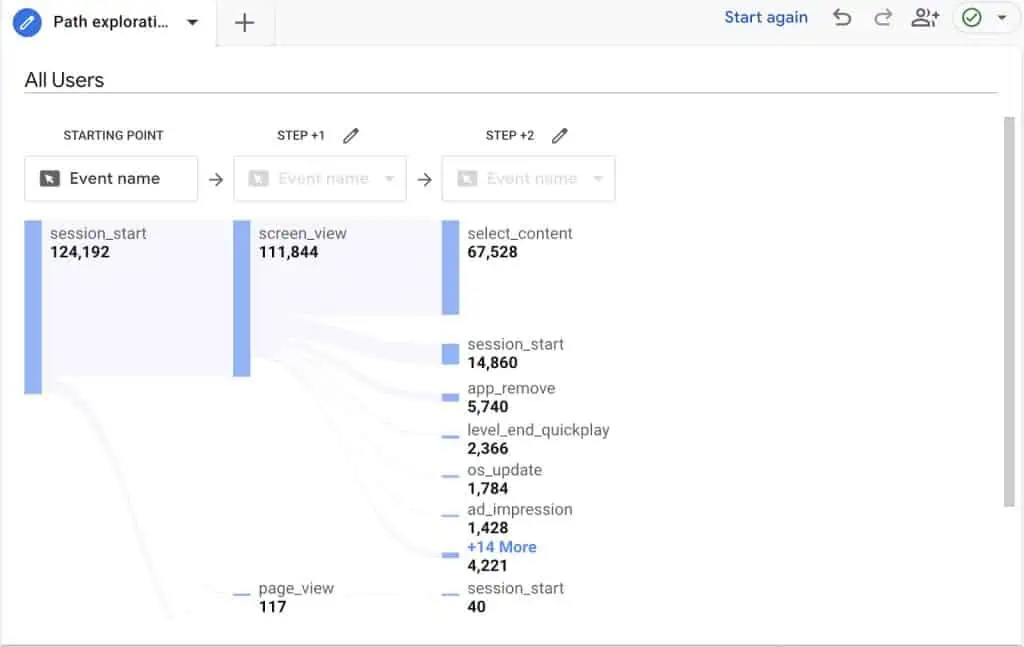The height and width of the screenshot is (647, 1024).
Task: Select the Path exploration tab
Action: click(x=110, y=22)
